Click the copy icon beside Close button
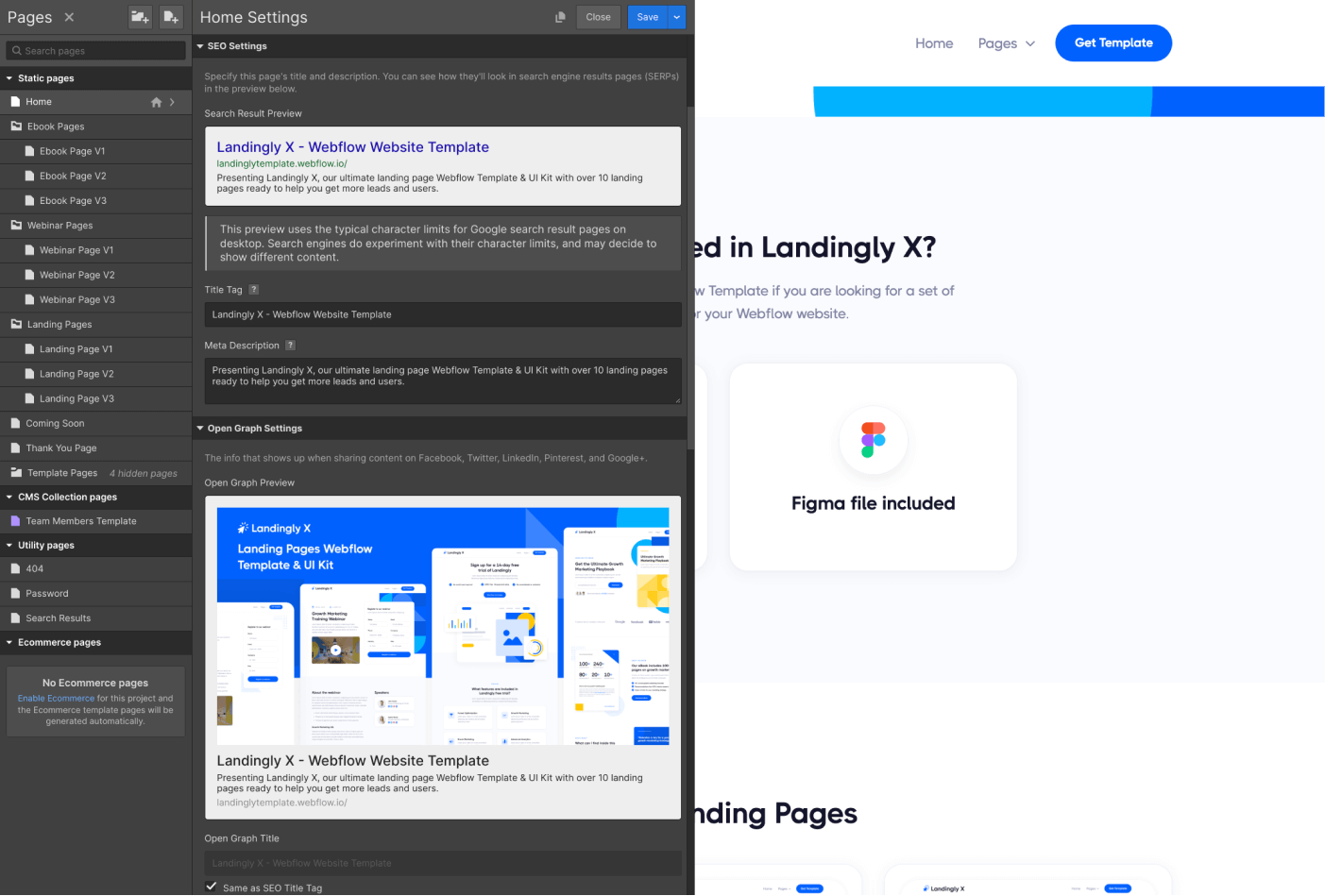 [x=560, y=17]
